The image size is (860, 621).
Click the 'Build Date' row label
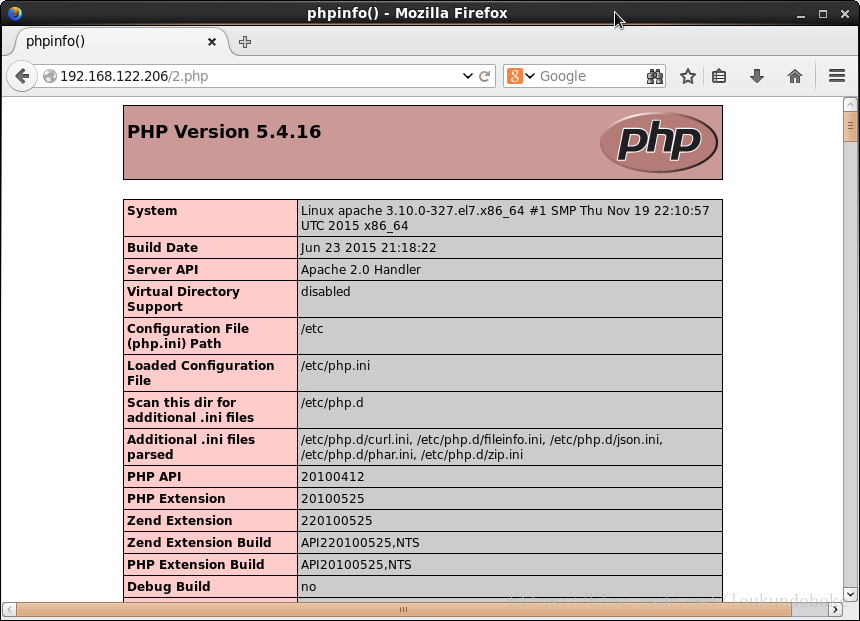tap(162, 247)
